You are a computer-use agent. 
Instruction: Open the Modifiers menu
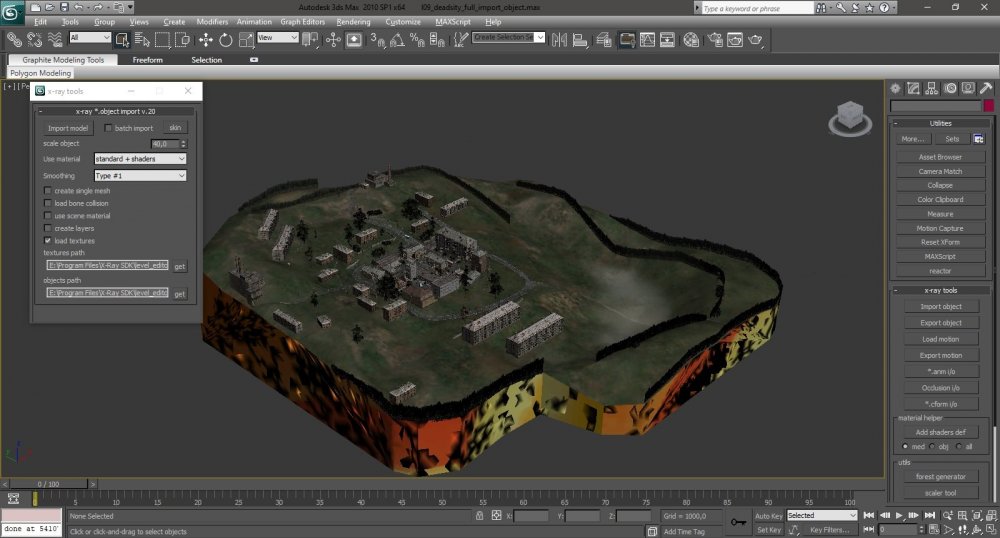pos(212,21)
